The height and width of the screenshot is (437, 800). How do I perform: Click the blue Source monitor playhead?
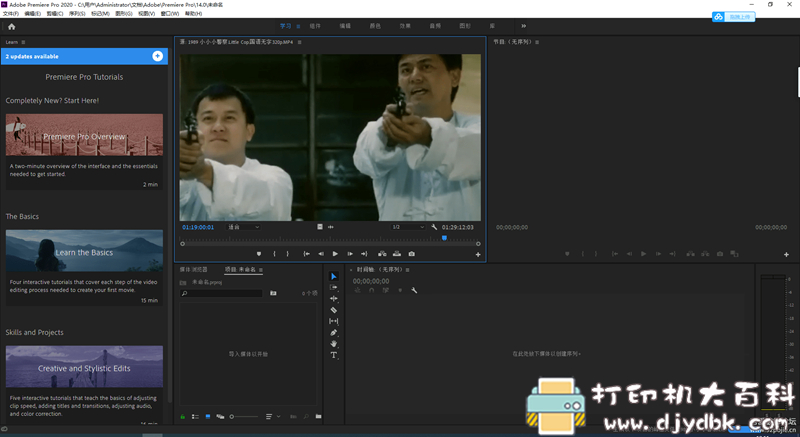pyautogui.click(x=444, y=238)
